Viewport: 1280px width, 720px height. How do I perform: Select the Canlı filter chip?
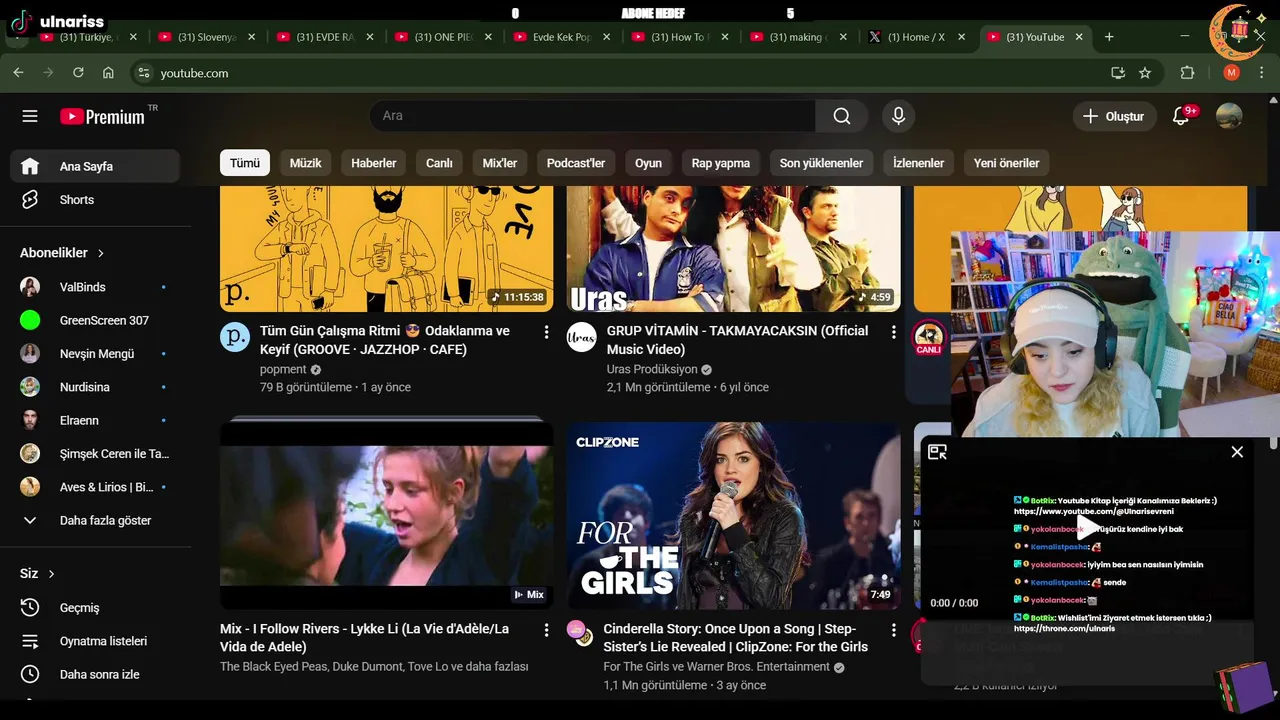tap(440, 163)
